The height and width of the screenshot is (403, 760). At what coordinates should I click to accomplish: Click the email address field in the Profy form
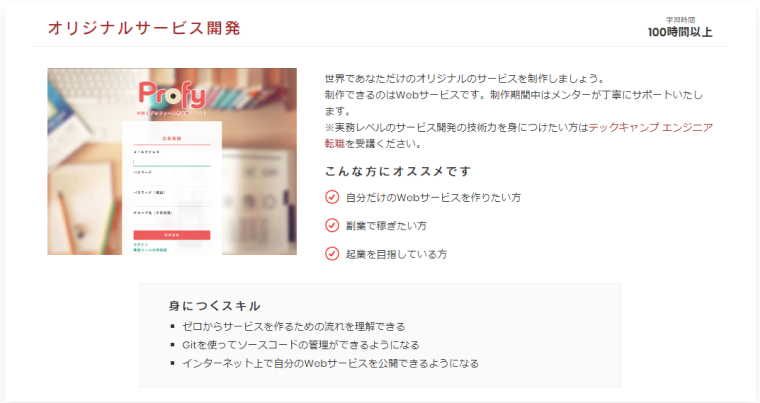[x=172, y=162]
